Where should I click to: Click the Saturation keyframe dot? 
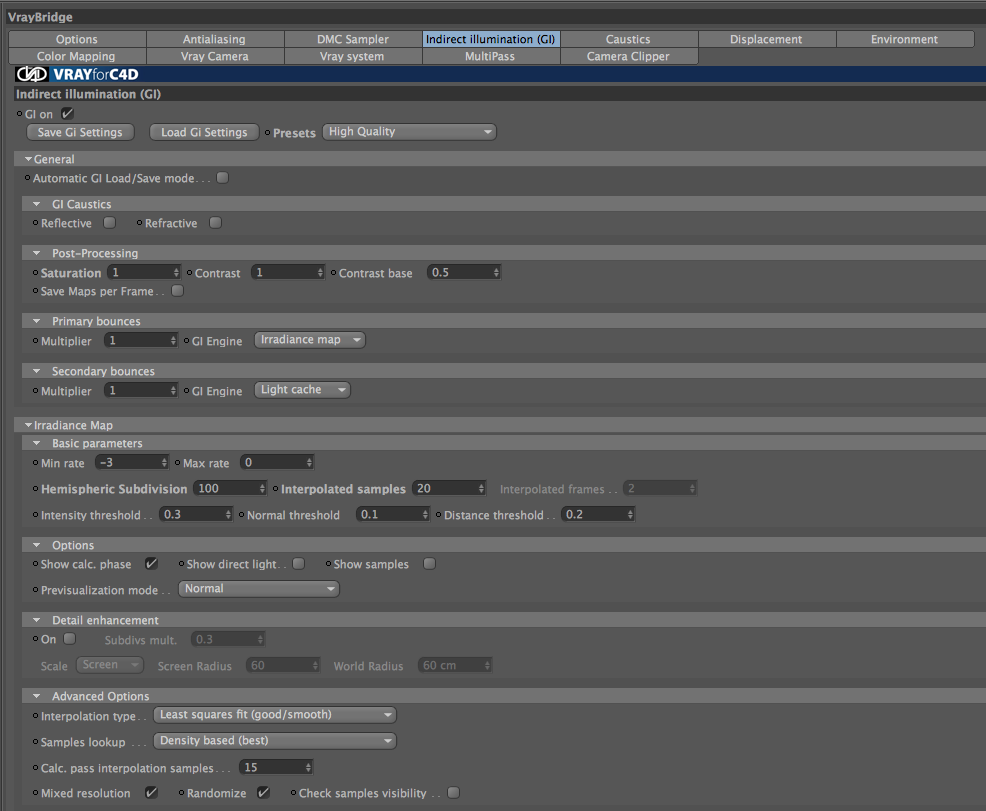coord(35,272)
